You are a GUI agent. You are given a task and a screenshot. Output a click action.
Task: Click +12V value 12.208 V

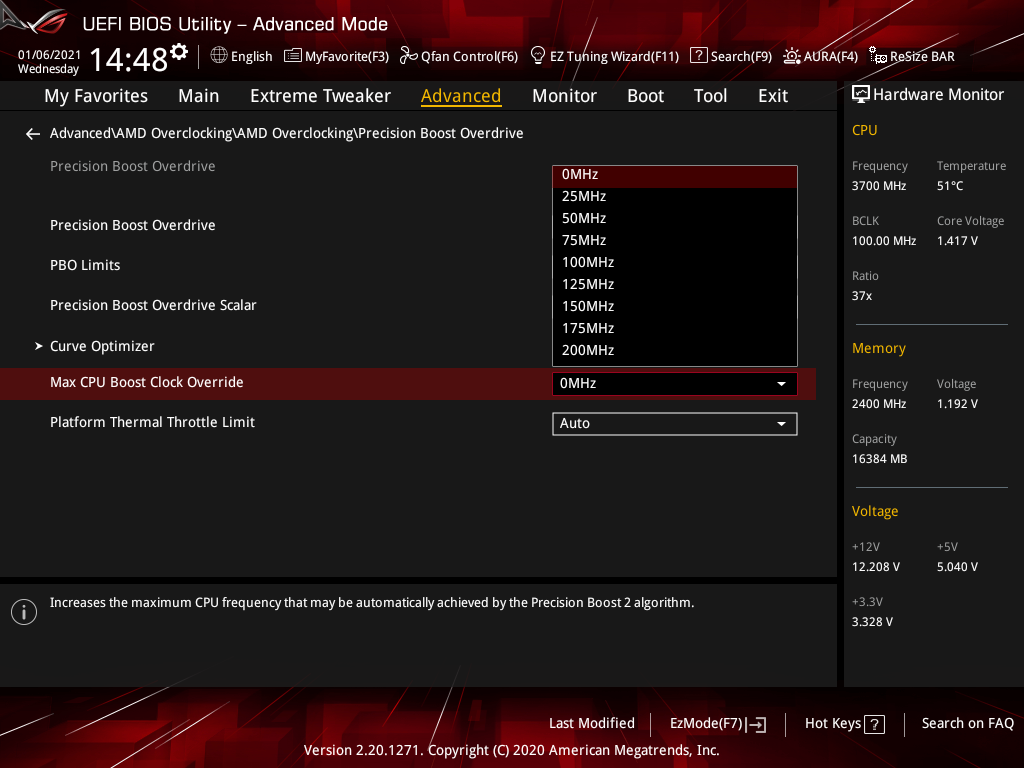pos(875,568)
